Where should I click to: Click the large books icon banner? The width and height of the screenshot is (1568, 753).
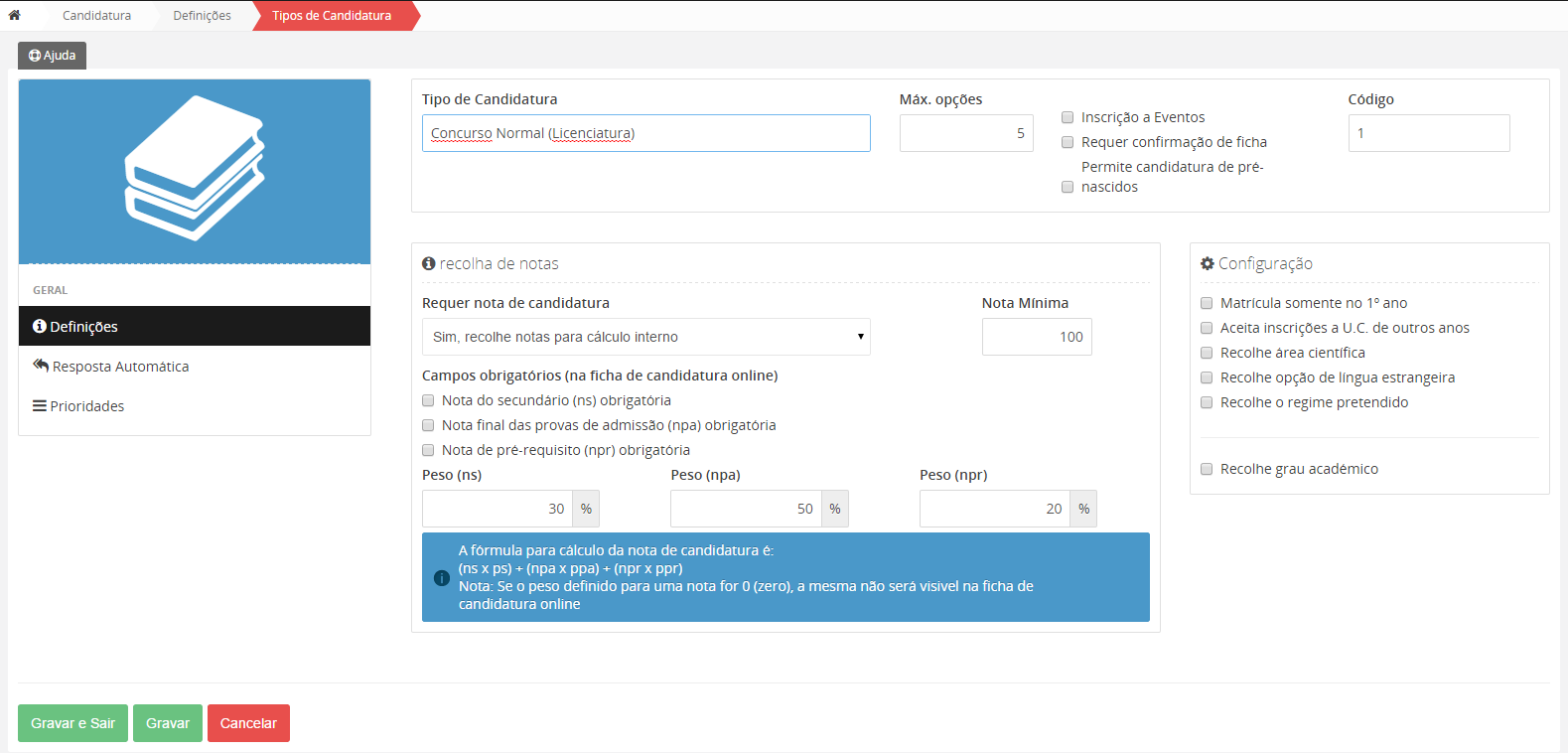coord(195,171)
